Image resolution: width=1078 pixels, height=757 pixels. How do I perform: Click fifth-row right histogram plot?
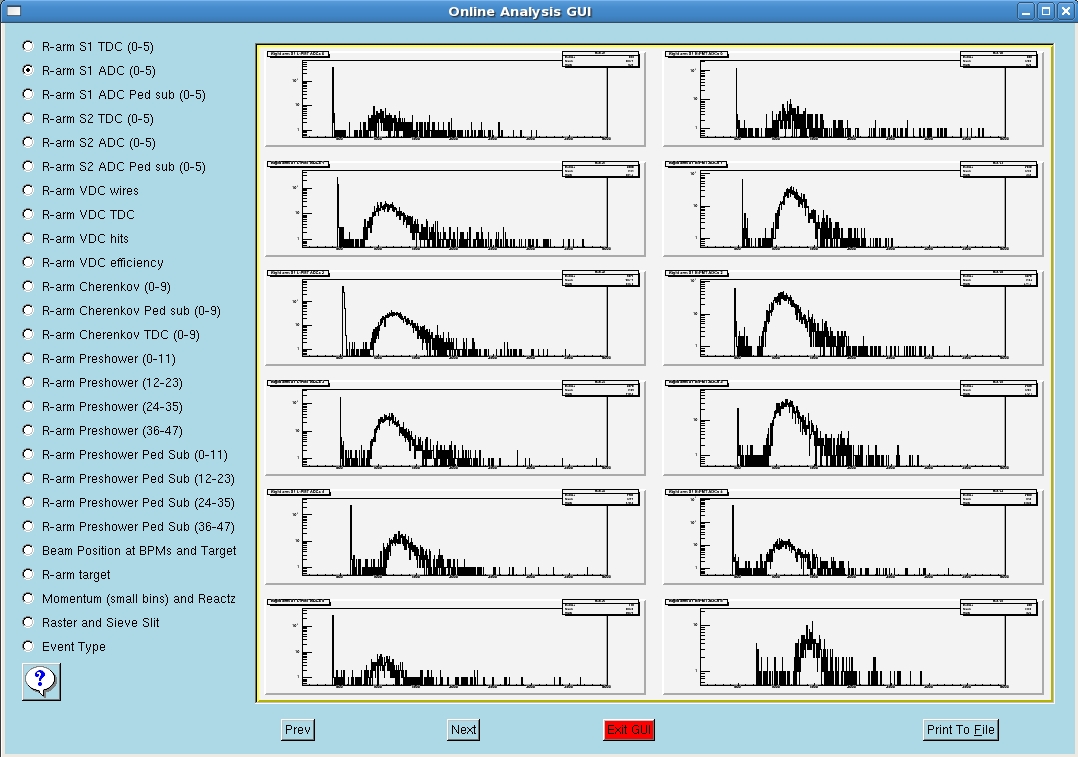coord(853,536)
